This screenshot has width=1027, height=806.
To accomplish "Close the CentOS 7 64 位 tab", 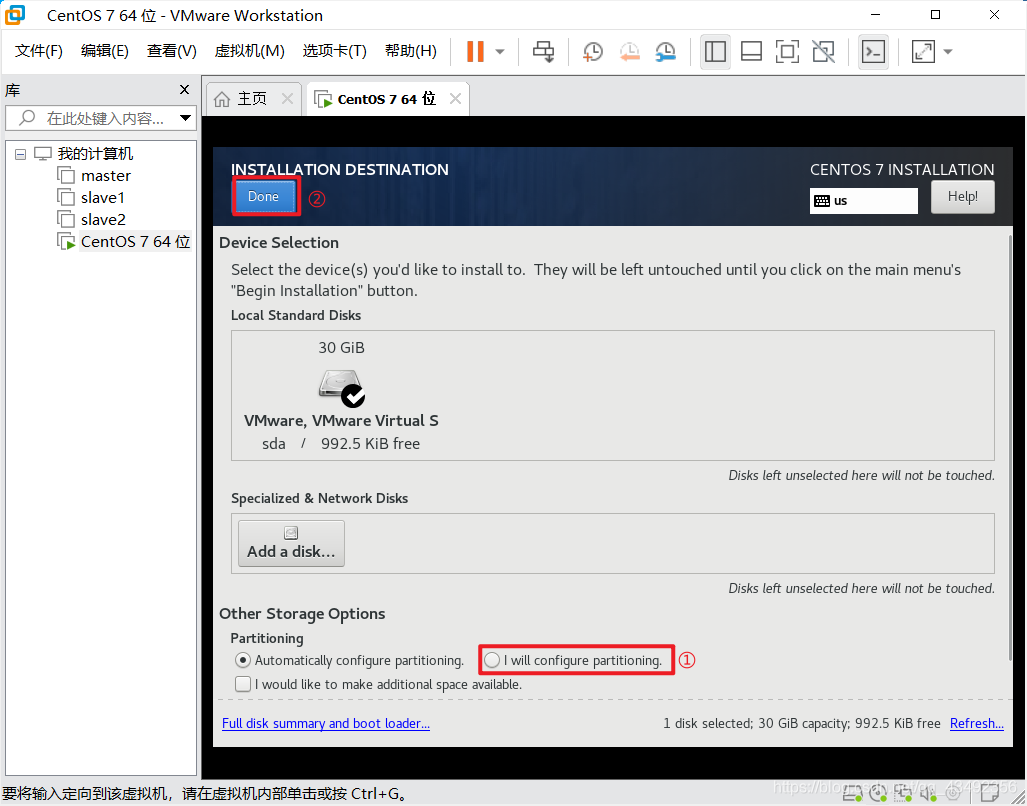I will [x=455, y=99].
